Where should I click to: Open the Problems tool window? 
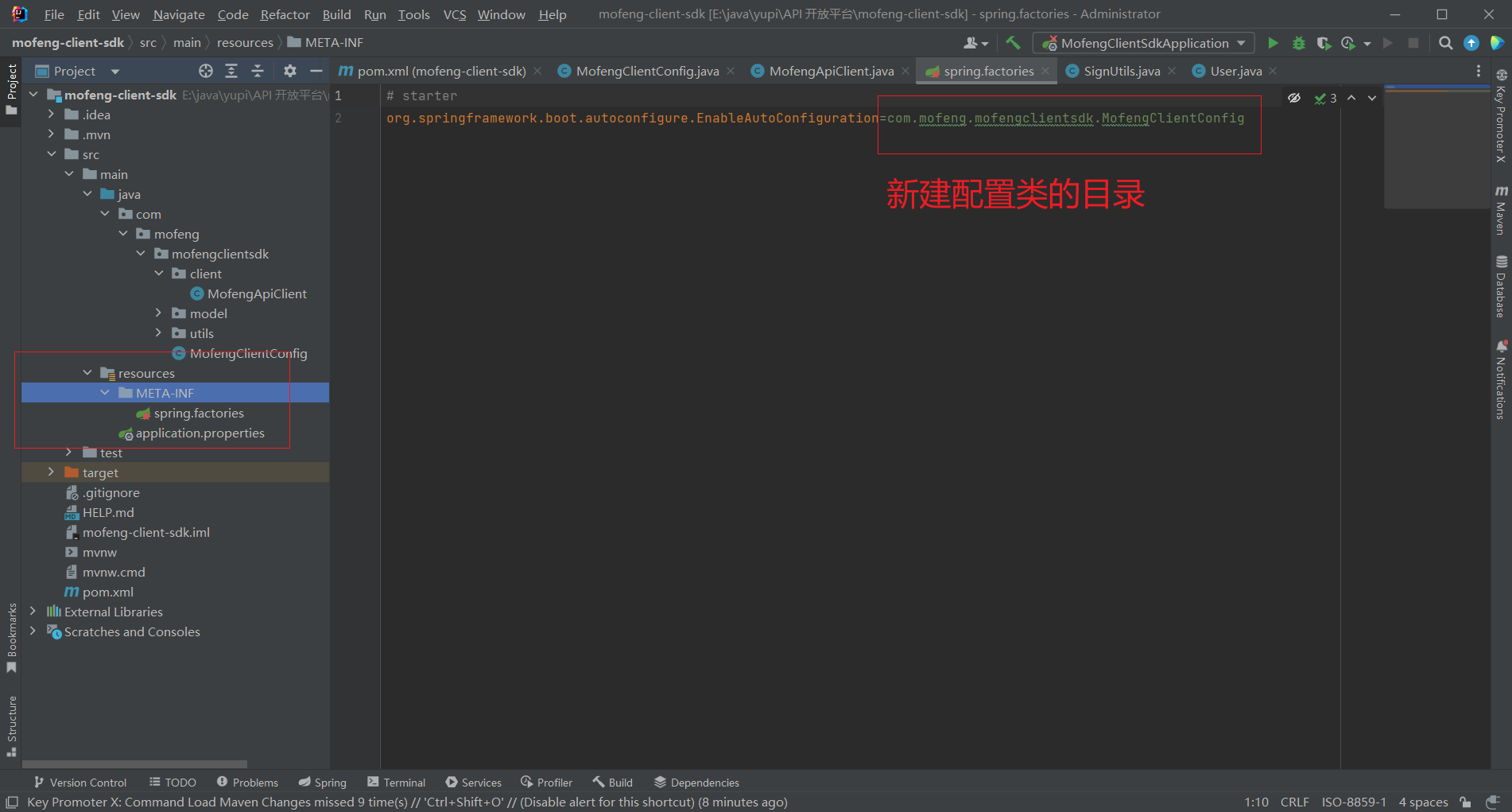[247, 783]
